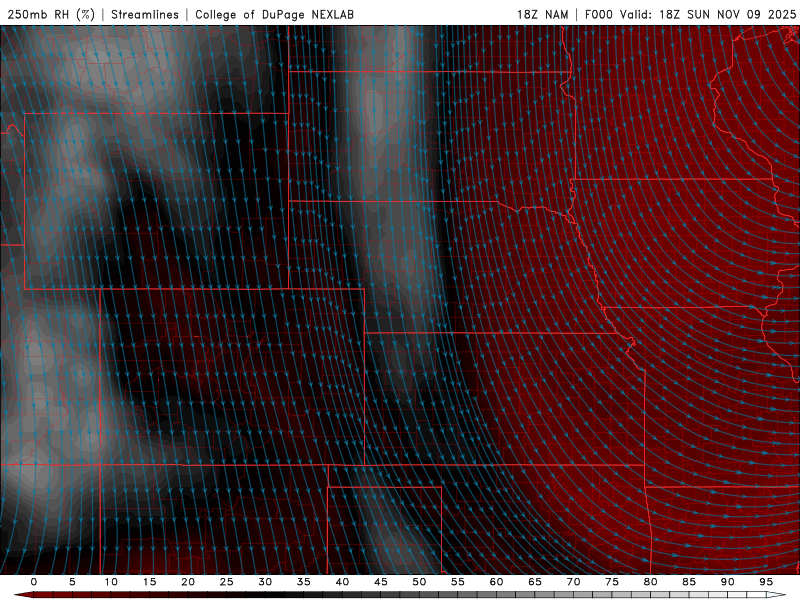Click "College of DuPage NEXLAB" header text
This screenshot has height=600, width=800.
click(274, 14)
